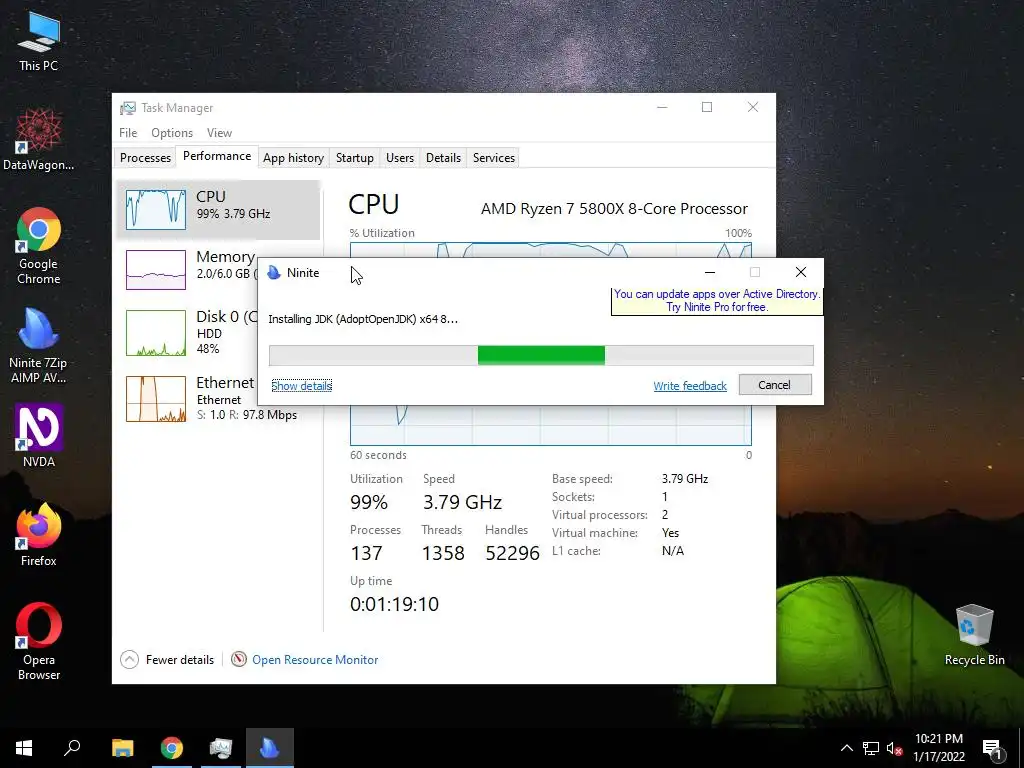Cancel the Ninite installation
The height and width of the screenshot is (768, 1024).
(775, 385)
